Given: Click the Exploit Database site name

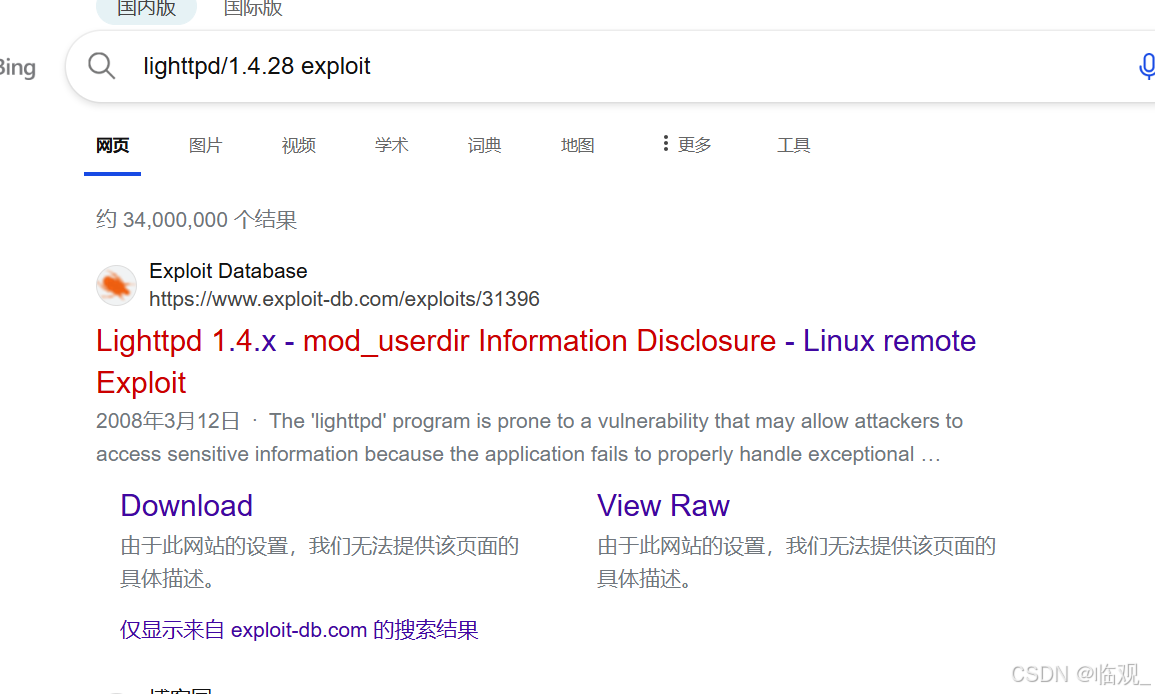Looking at the screenshot, I should tap(228, 271).
